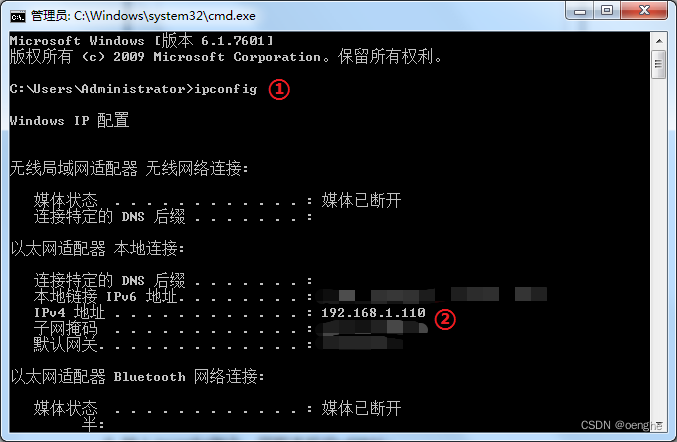The image size is (677, 442).
Task: Click the vertical scrollbar thumb
Action: [x=659, y=64]
